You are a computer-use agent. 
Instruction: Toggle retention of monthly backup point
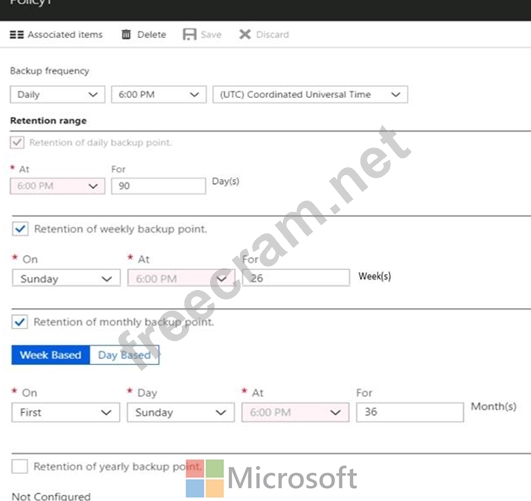pyautogui.click(x=20, y=322)
